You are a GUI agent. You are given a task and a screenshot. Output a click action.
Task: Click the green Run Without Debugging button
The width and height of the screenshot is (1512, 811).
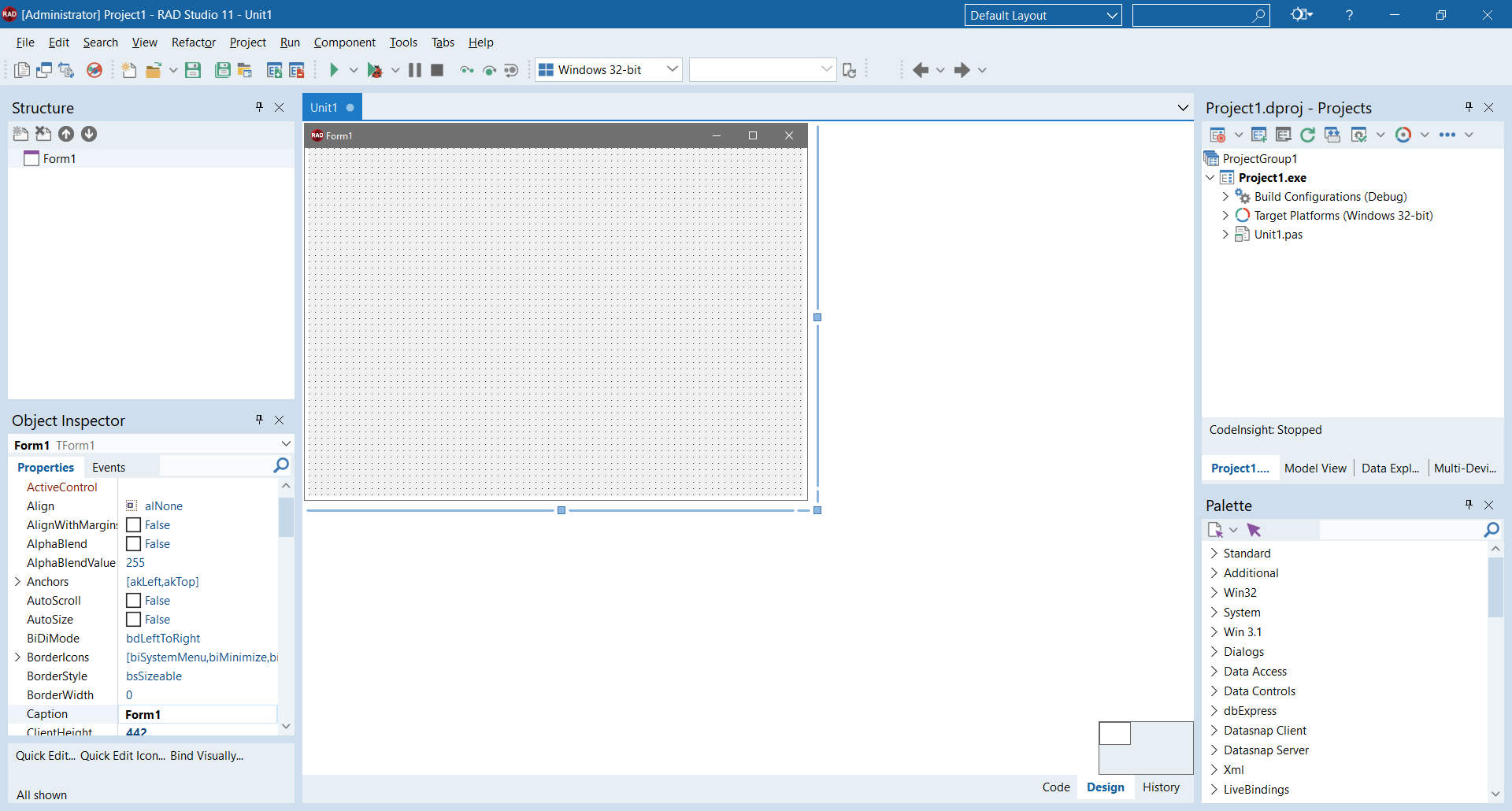pyautogui.click(x=334, y=70)
